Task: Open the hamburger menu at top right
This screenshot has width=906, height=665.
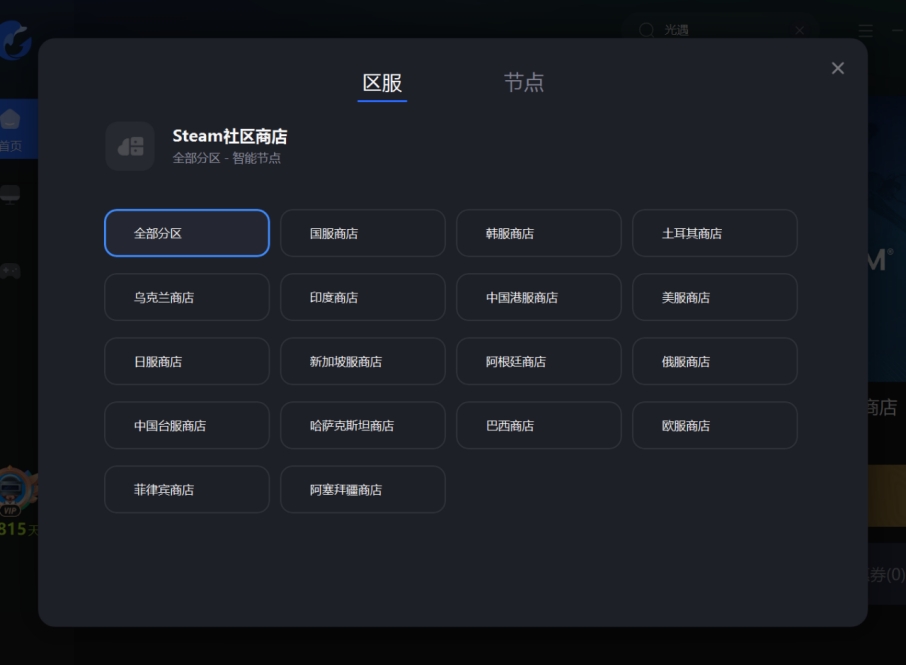Action: point(864,31)
